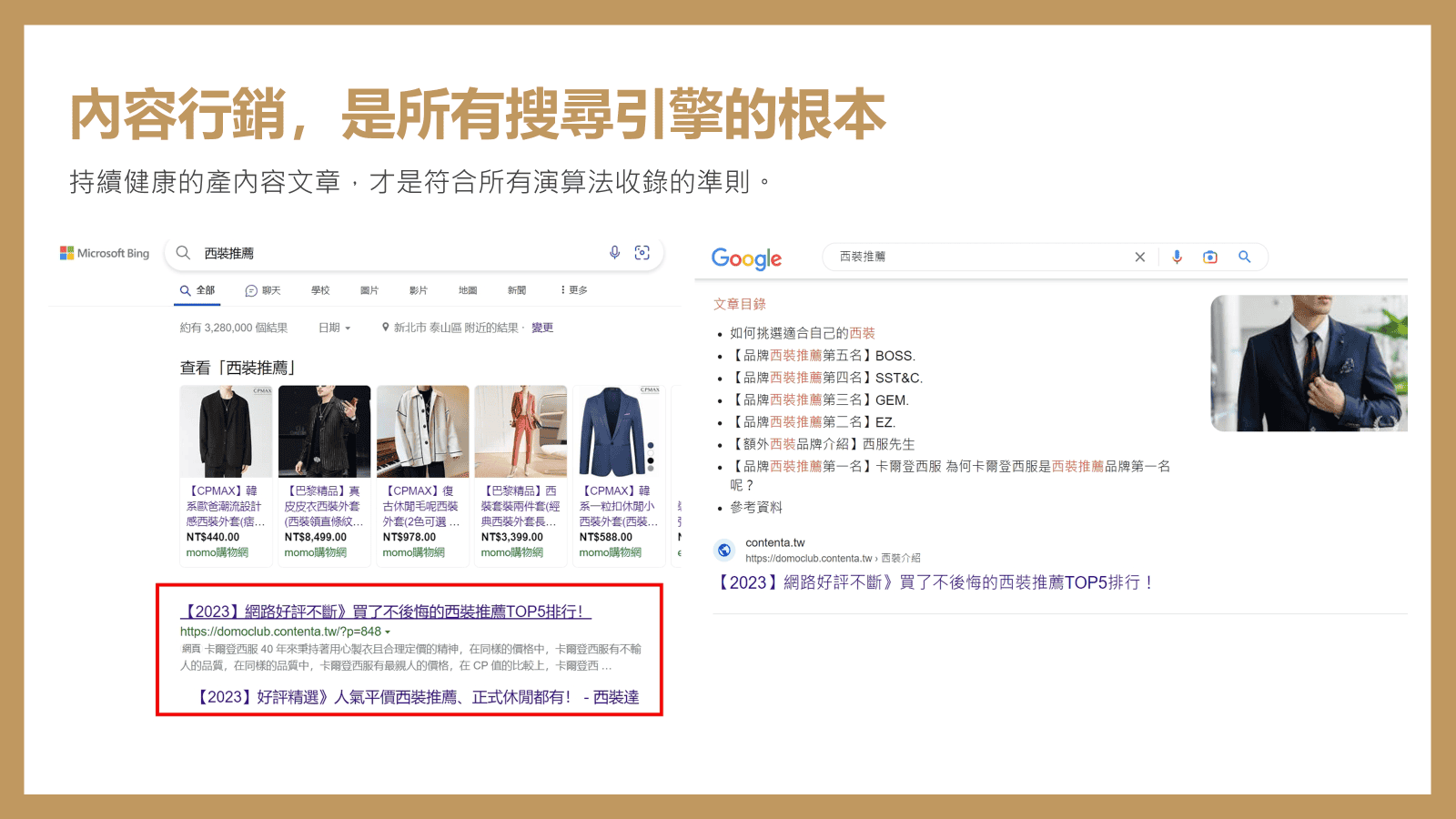
Task: Expand the arrow beside domoclub.contenta.tw URL
Action: 388,632
